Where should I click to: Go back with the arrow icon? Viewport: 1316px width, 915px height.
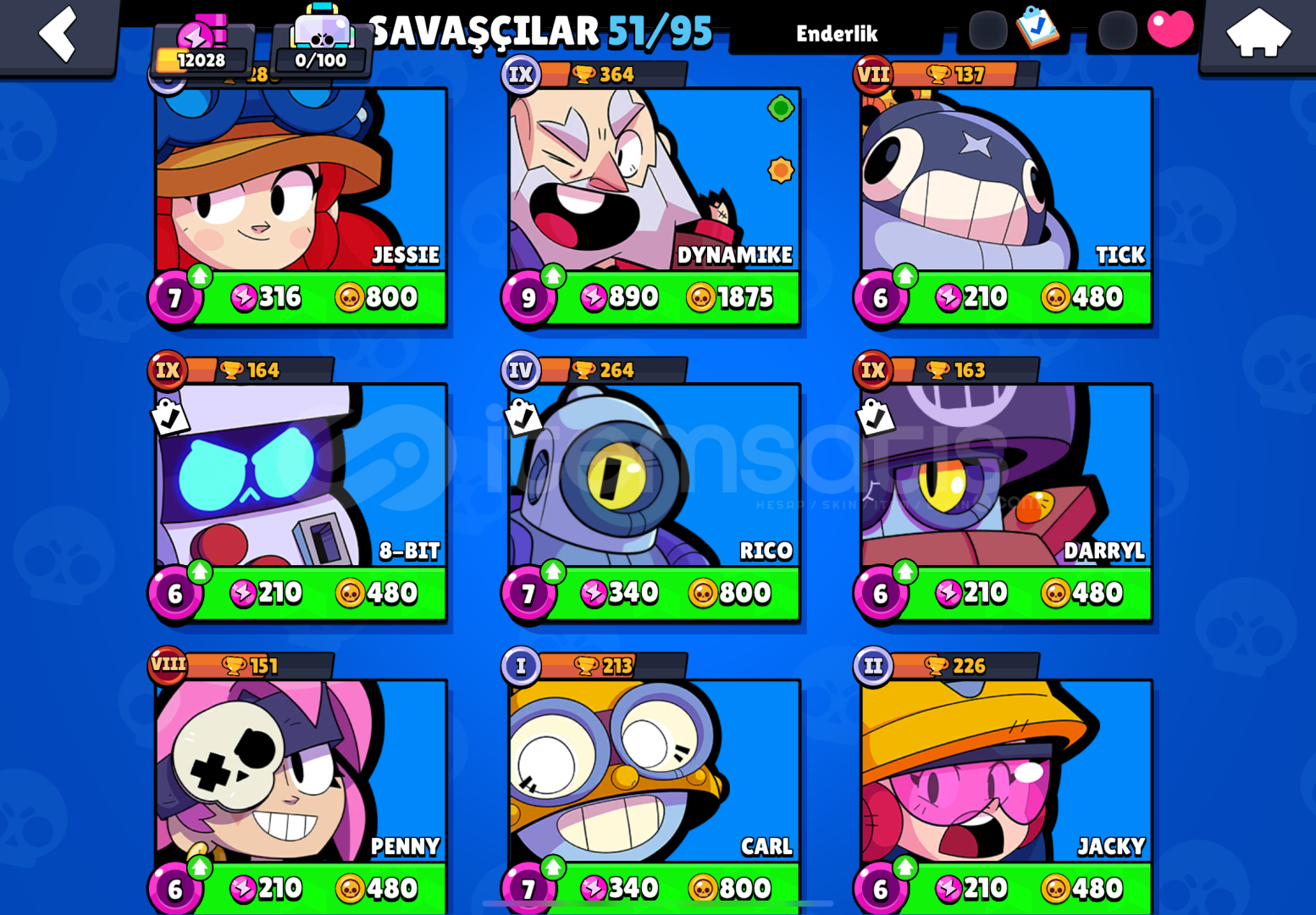pos(58,34)
